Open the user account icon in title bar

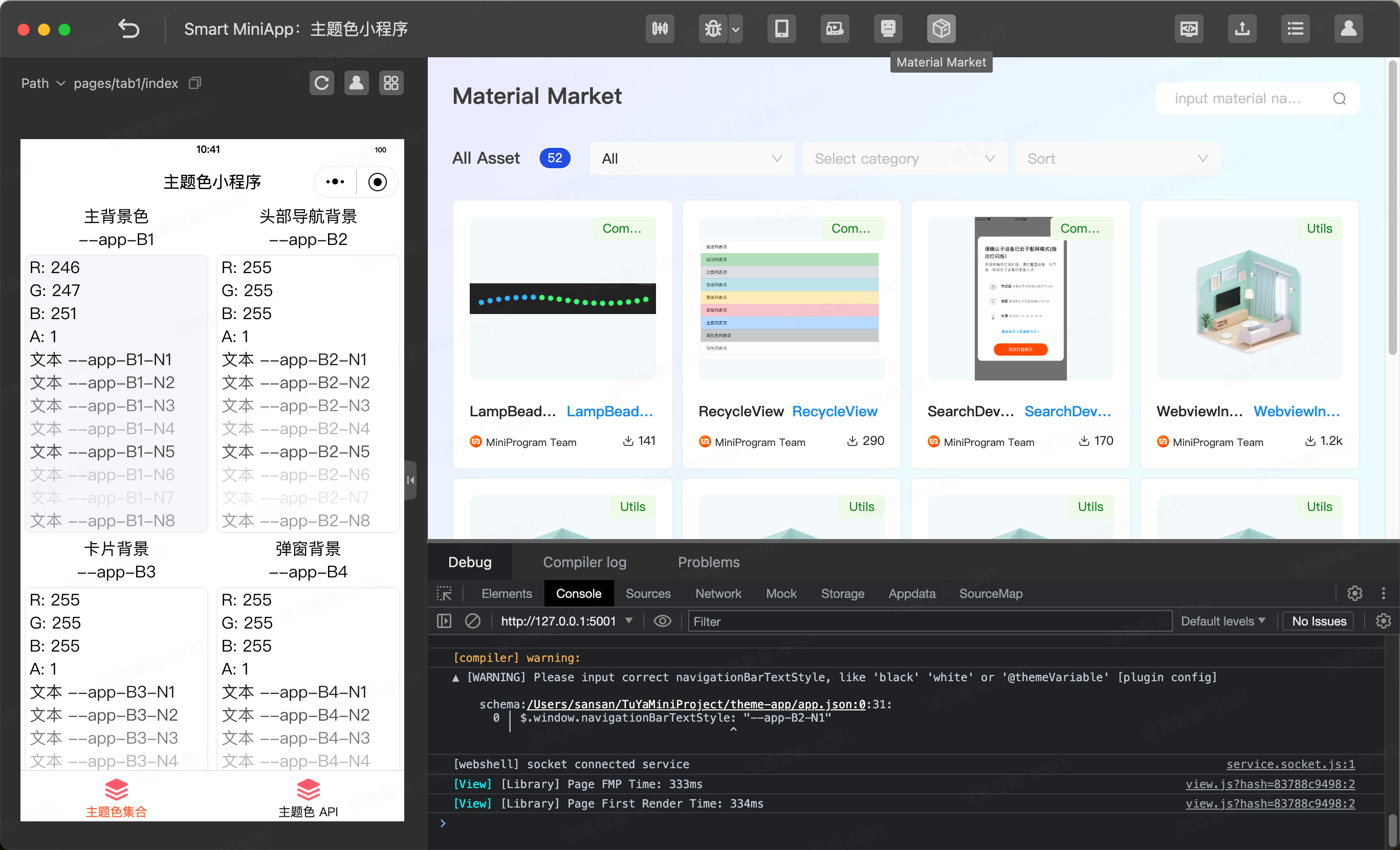(1349, 29)
